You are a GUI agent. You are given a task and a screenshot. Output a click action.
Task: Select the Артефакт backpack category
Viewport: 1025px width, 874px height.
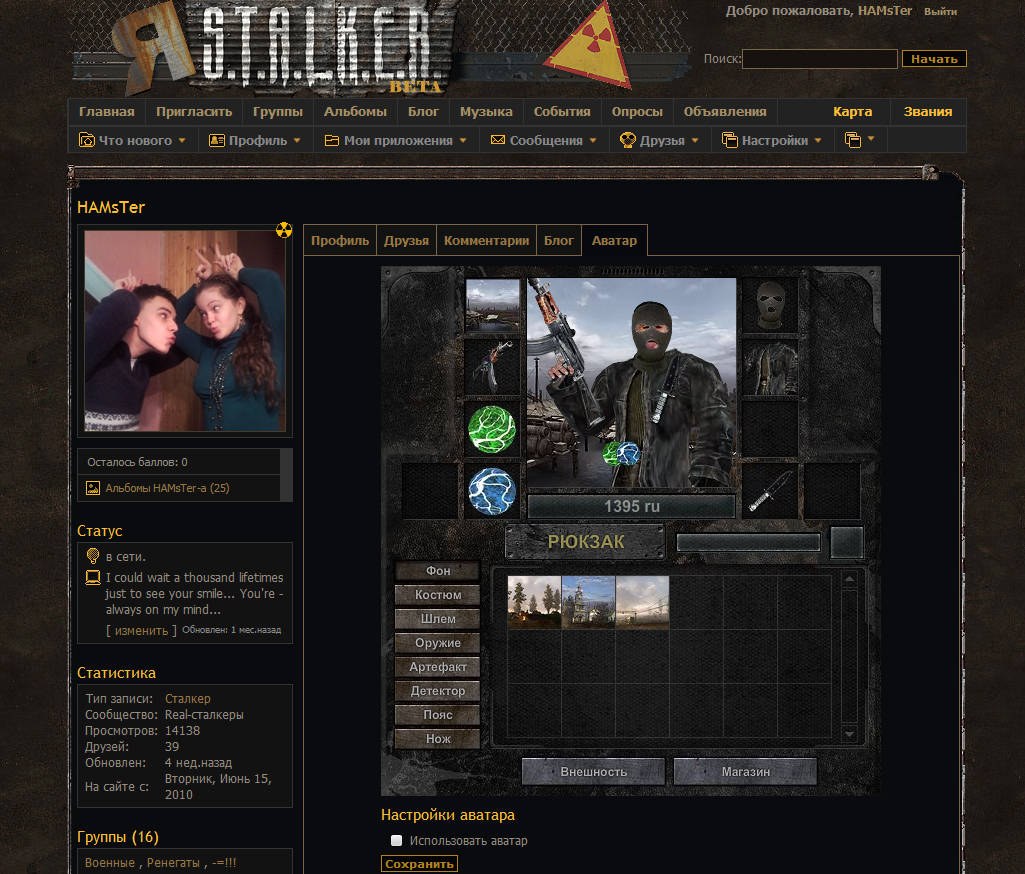(438, 667)
